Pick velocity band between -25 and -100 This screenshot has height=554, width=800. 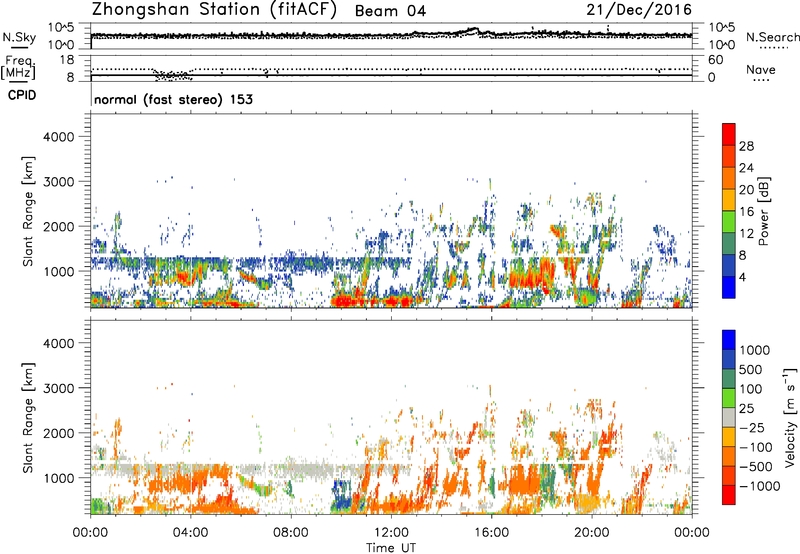click(729, 437)
